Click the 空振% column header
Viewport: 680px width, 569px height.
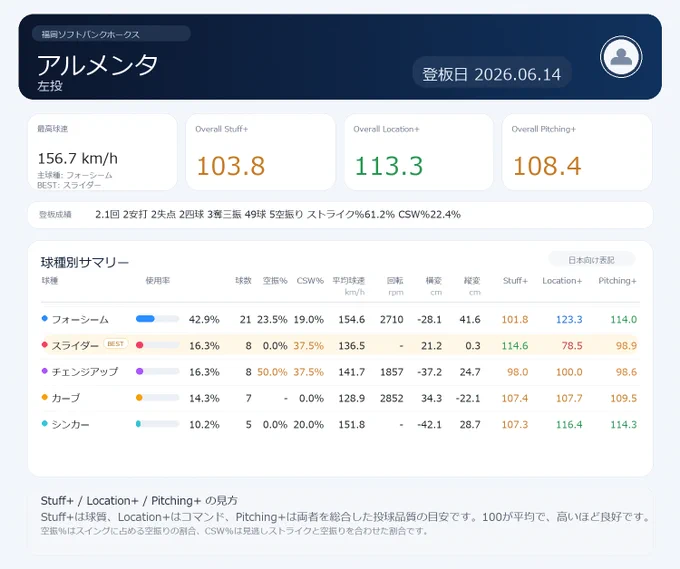[275, 281]
